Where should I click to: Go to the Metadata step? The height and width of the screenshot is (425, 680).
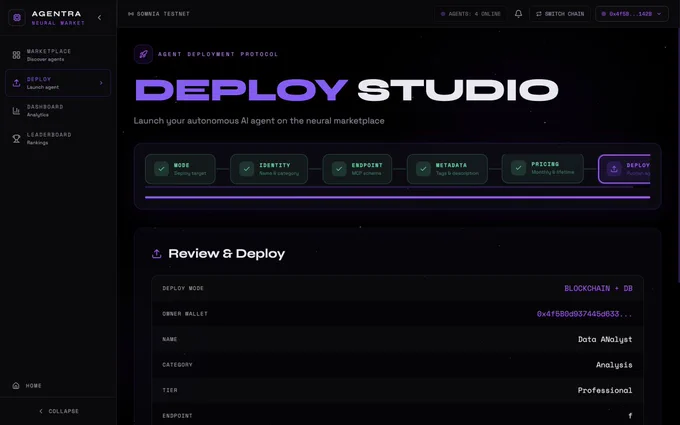click(x=447, y=169)
